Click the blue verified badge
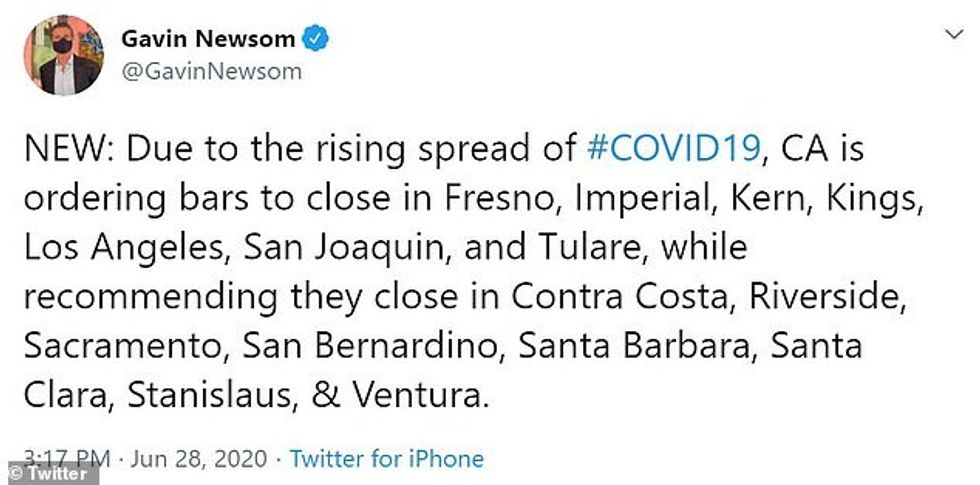Screen dimensions: 980x485 tap(317, 40)
